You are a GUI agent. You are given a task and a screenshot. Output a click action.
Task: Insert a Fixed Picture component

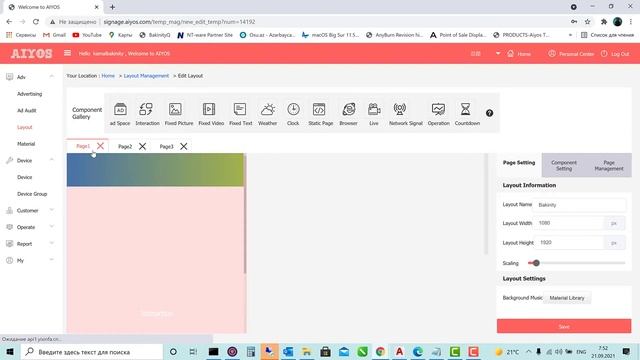click(179, 114)
